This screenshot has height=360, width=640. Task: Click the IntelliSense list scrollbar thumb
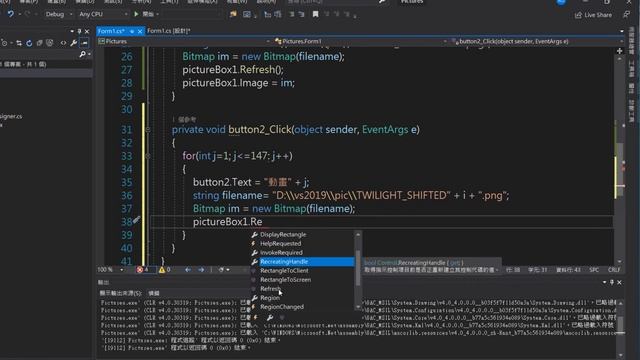[358, 267]
